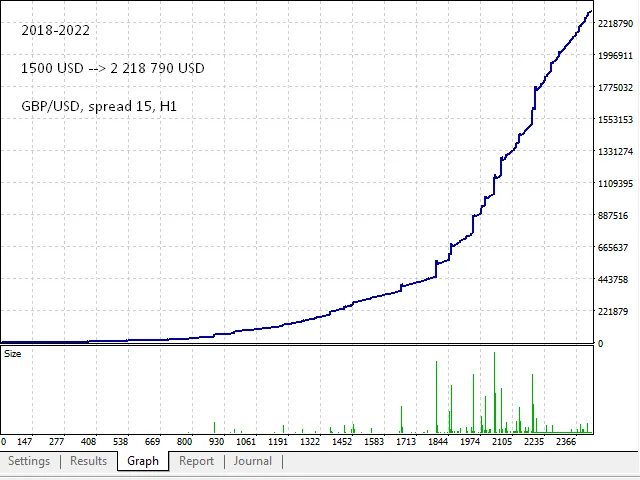Click the trade number 538 on x-axis
The height and width of the screenshot is (480, 640).
tap(120, 442)
